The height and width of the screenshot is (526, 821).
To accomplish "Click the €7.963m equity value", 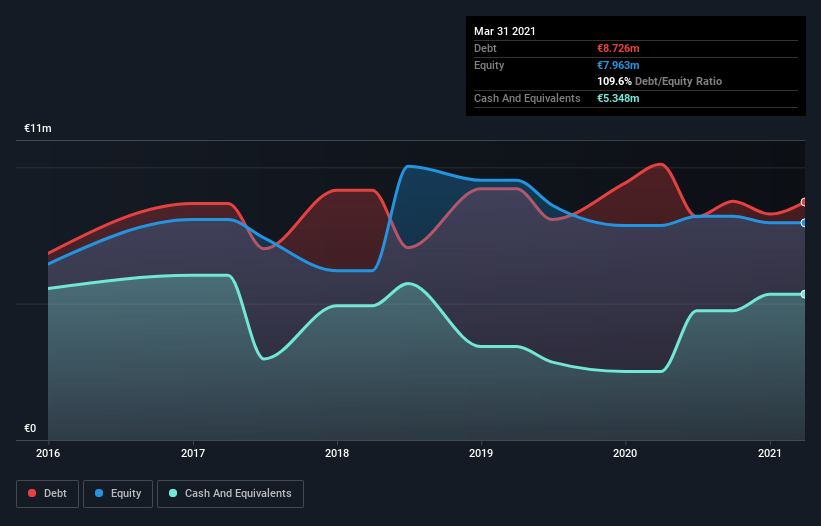I will (x=618, y=65).
